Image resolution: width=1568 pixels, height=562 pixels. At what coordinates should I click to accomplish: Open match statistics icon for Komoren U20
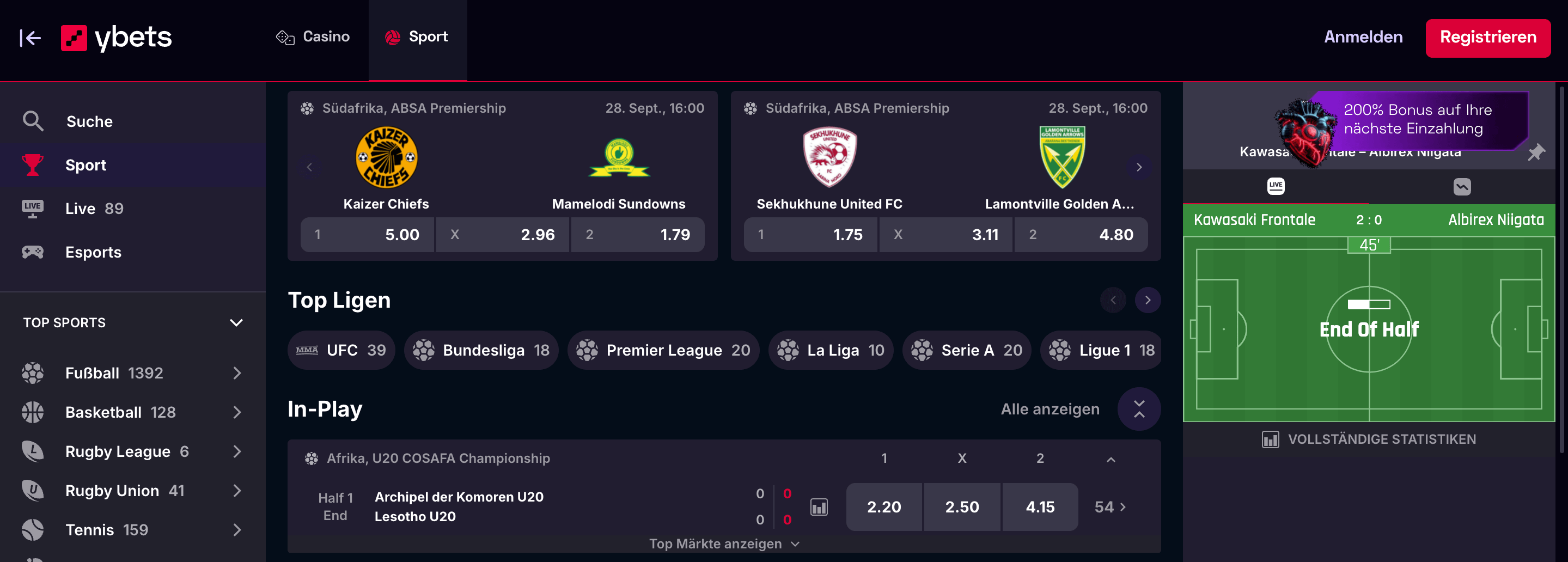click(x=819, y=506)
